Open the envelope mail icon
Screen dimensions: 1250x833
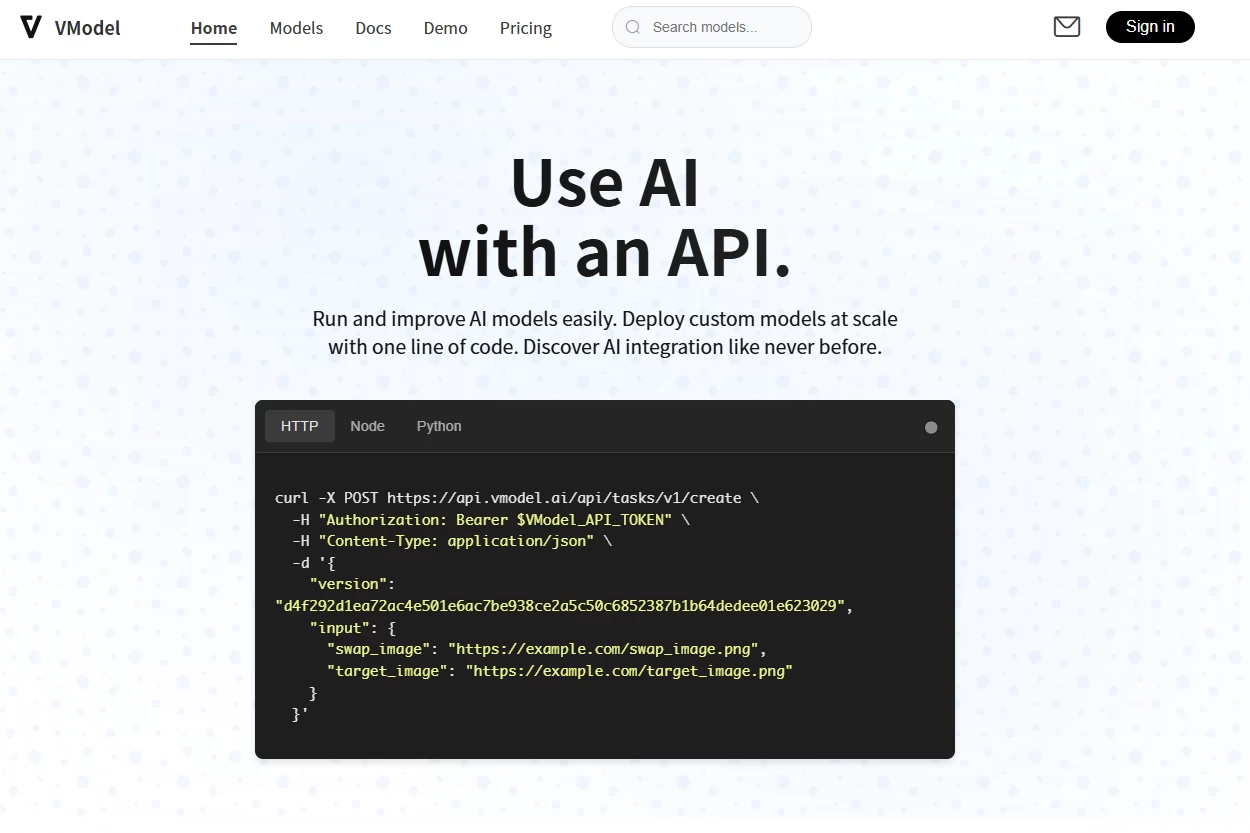pyautogui.click(x=1066, y=27)
